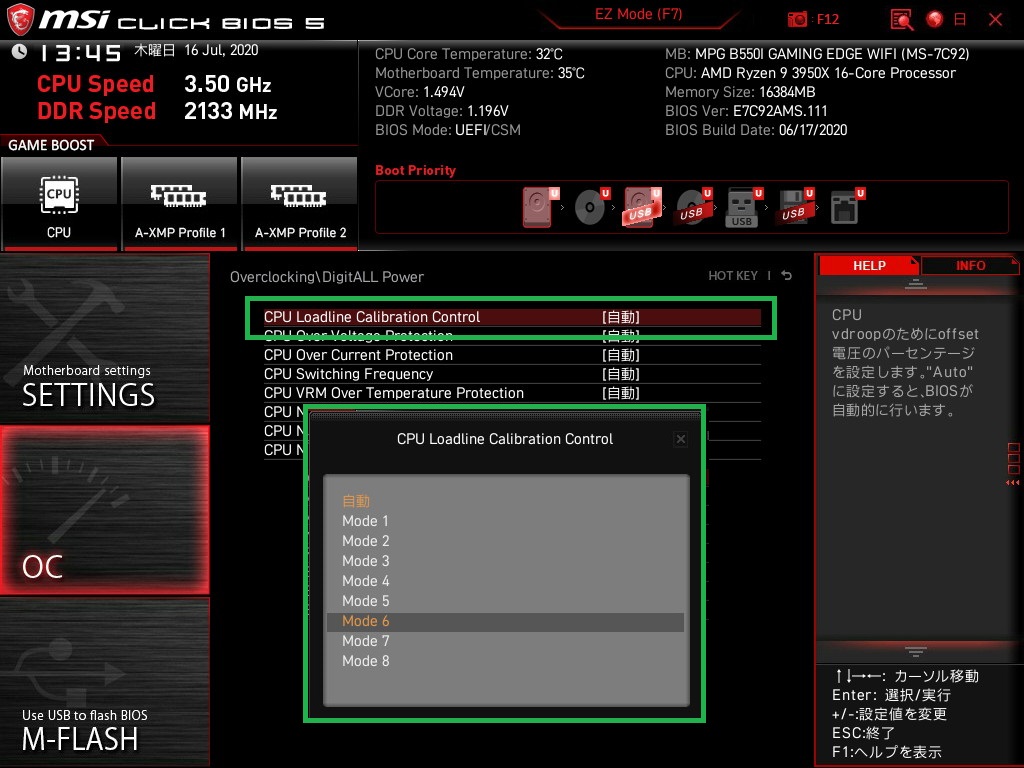Click the GAME BOOST label
Screen dimensions: 1024x768
51,145
